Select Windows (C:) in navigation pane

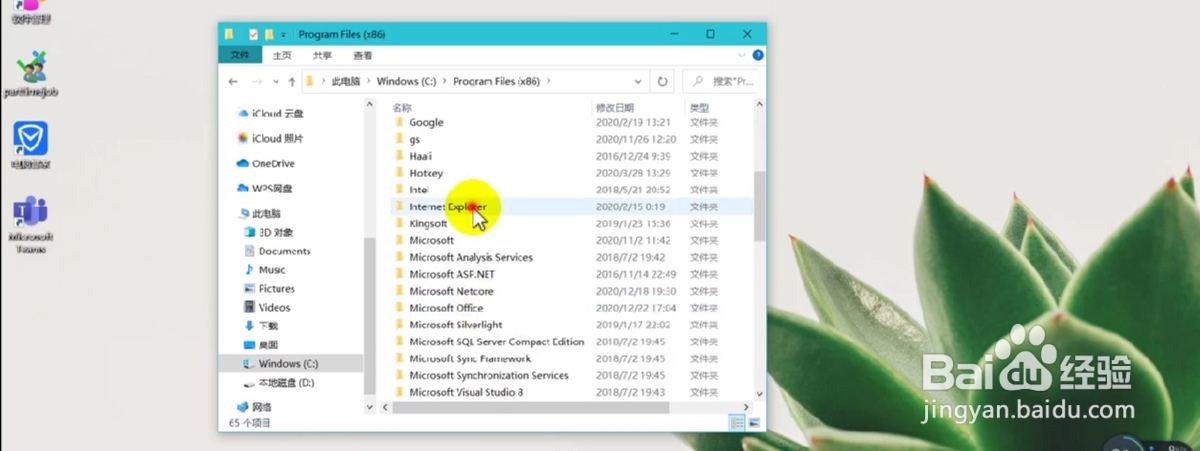click(288, 364)
